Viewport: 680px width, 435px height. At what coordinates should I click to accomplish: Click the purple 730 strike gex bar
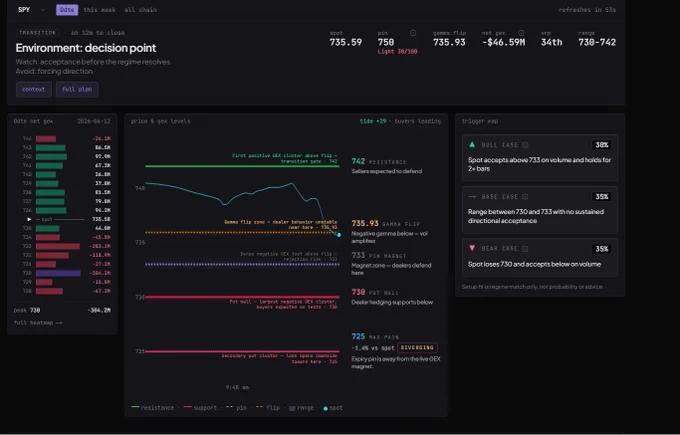point(58,273)
